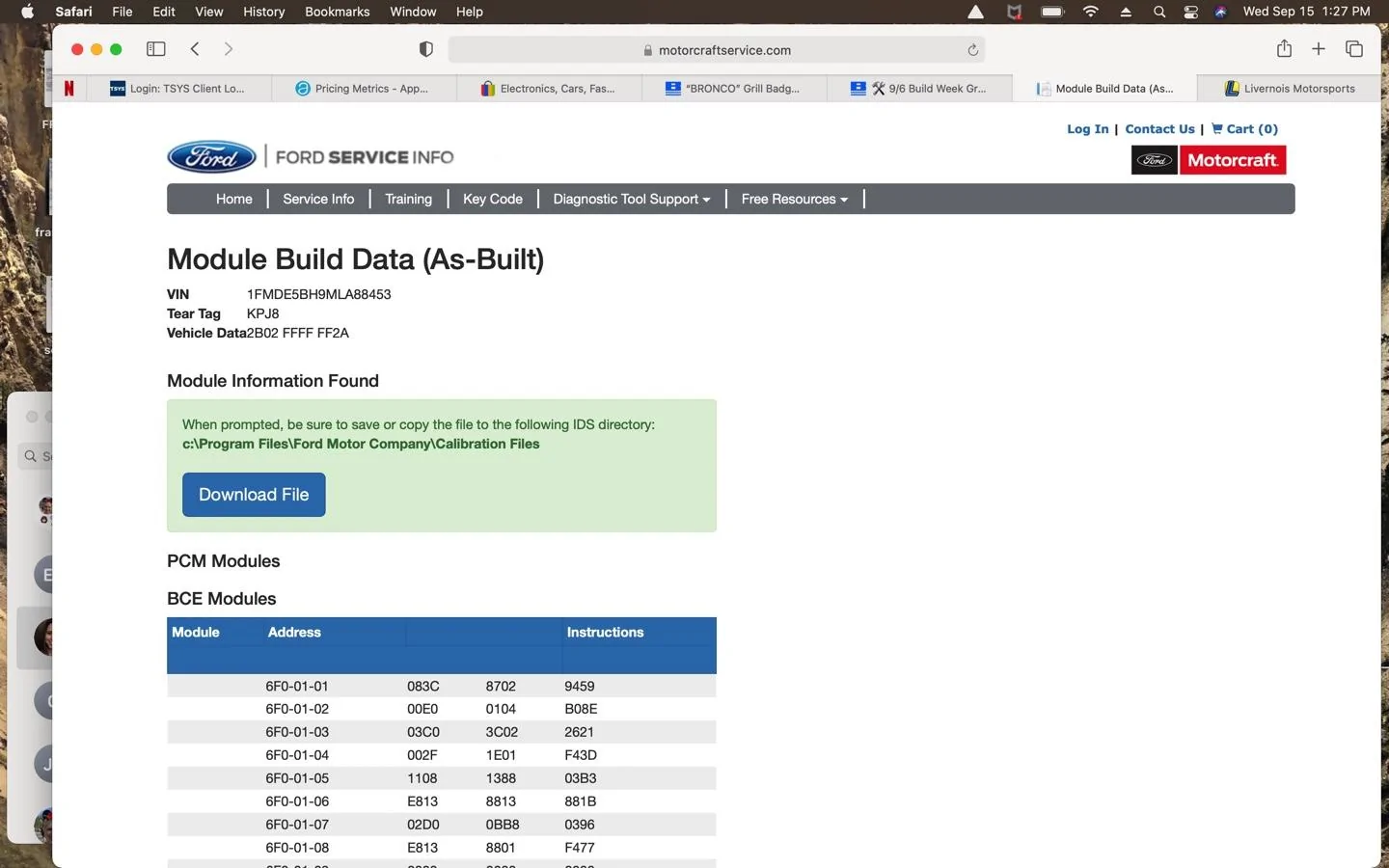Click the Download File button
The image size is (1389, 868).
click(254, 495)
